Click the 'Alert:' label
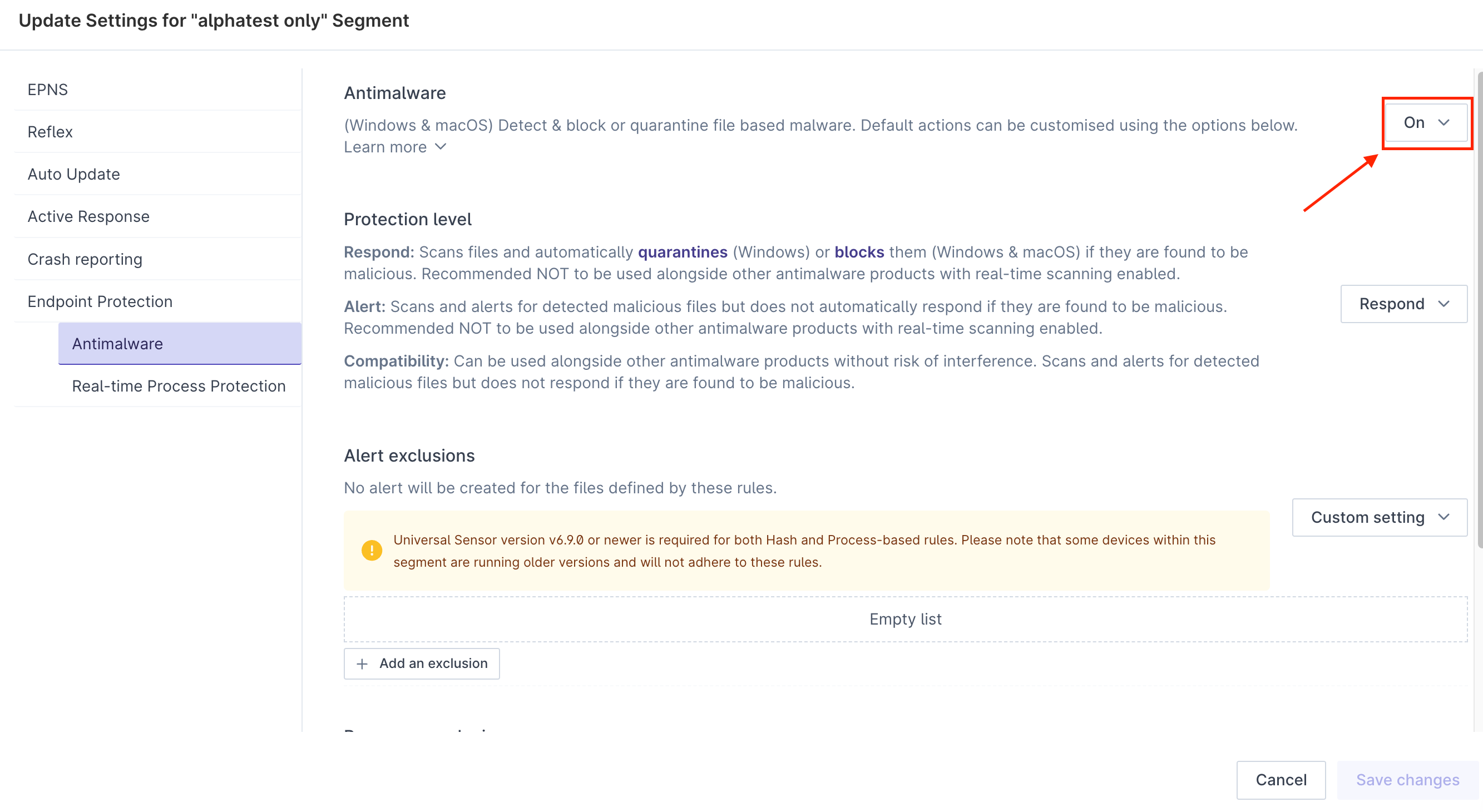1483x812 pixels. coord(364,307)
